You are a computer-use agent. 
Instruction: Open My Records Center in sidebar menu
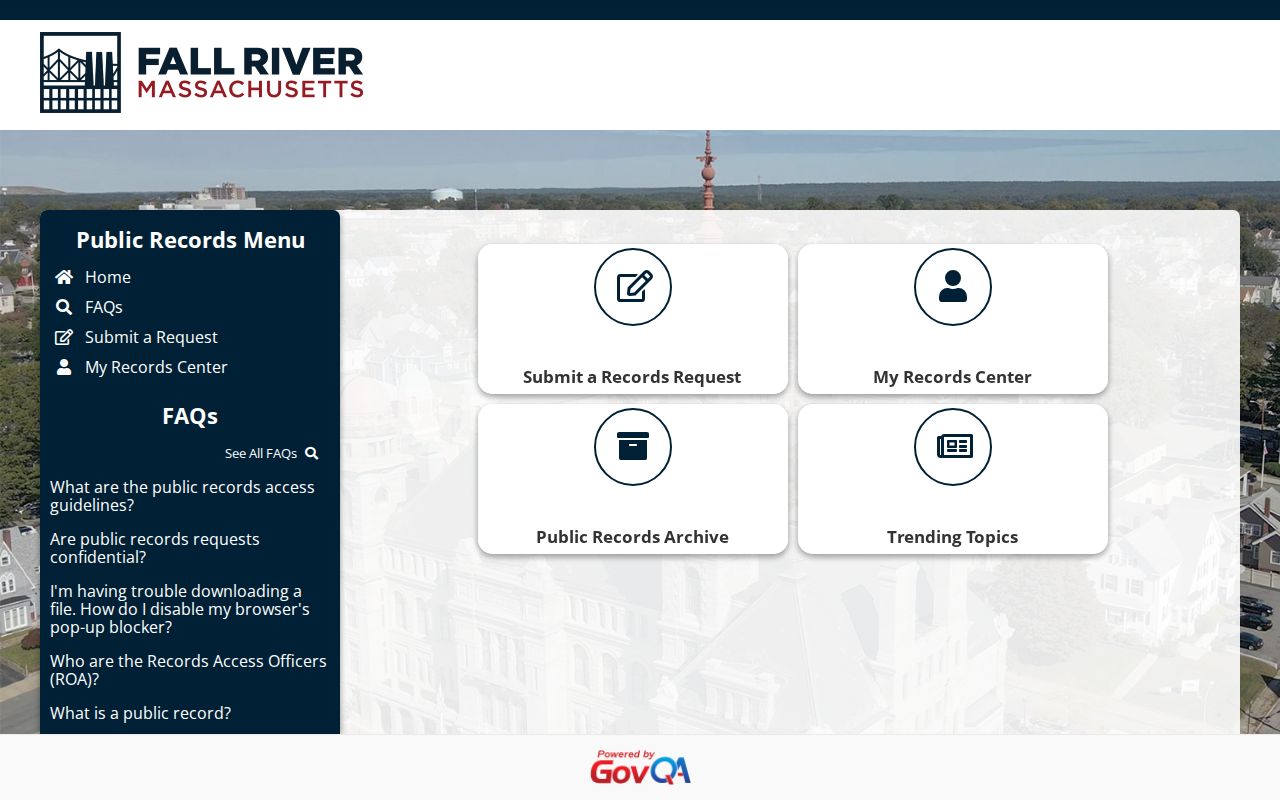[156, 367]
